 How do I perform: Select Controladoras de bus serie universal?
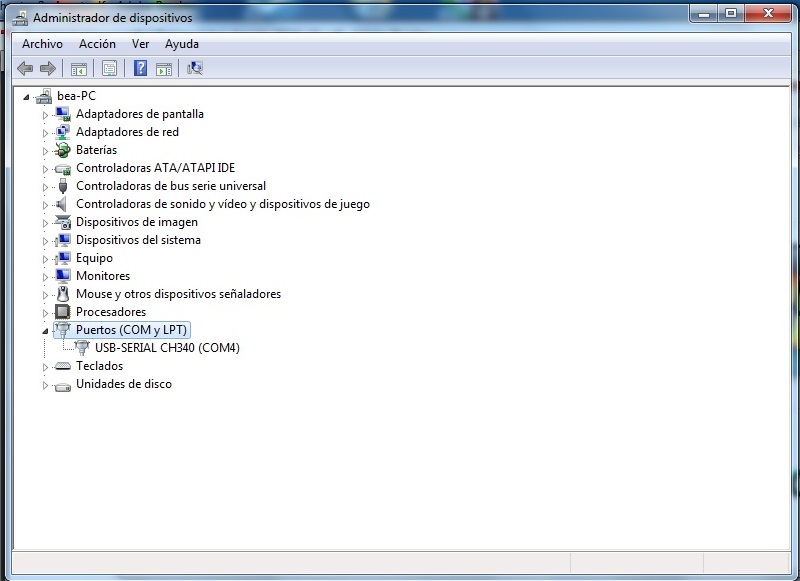[171, 186]
